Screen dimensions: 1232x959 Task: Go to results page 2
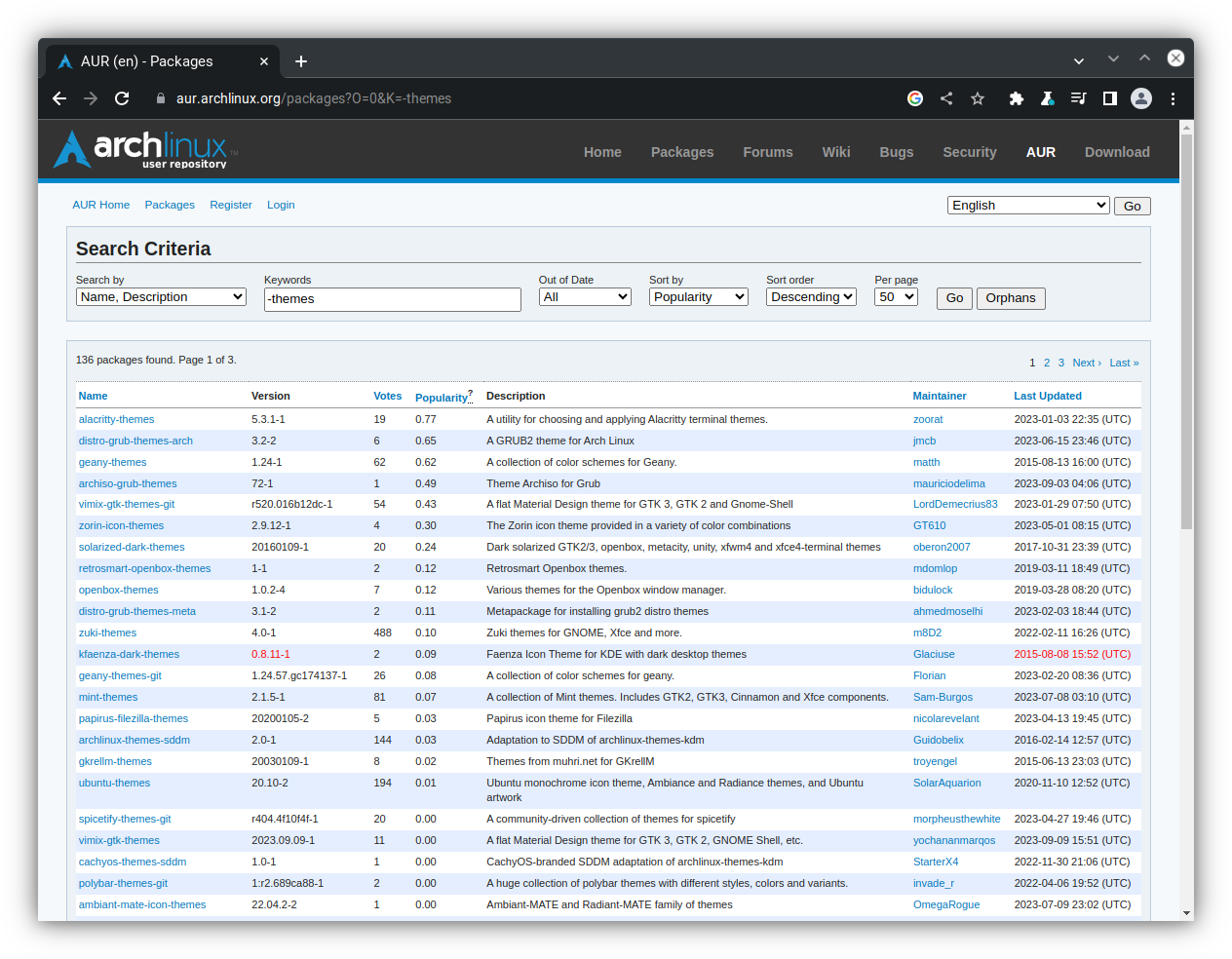(1047, 363)
